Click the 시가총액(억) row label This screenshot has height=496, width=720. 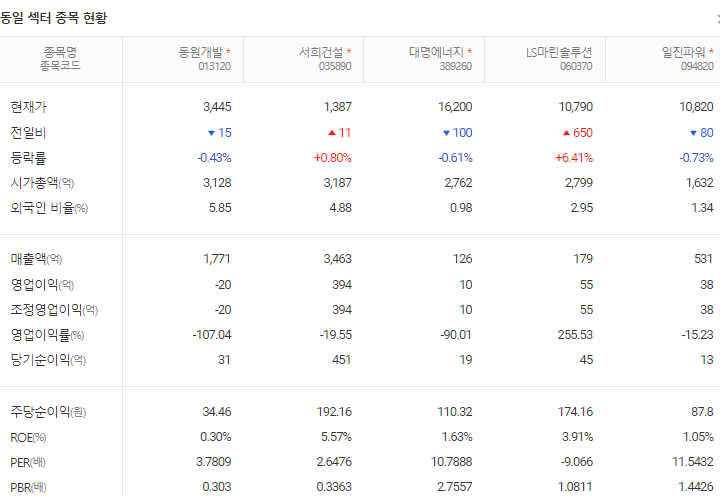click(42, 183)
